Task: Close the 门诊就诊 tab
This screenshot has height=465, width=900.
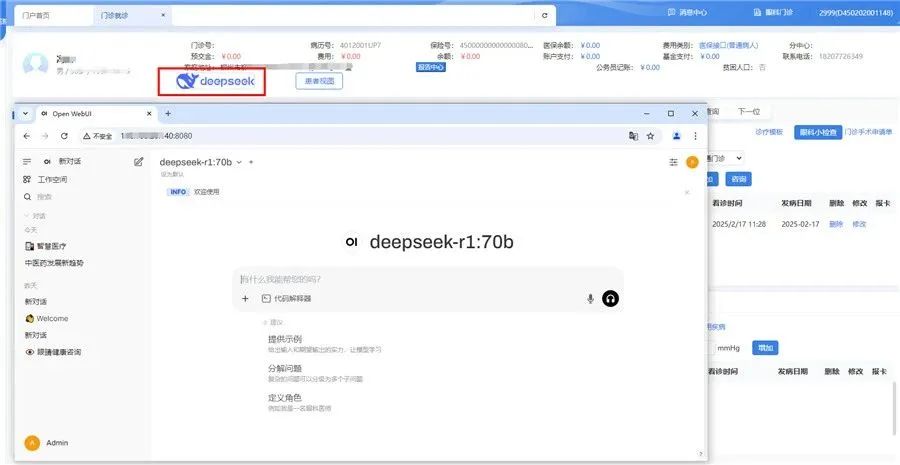Action: (163, 15)
